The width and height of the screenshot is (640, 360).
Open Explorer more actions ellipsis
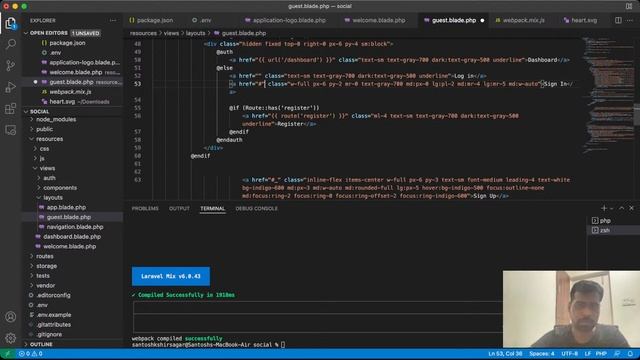[x=113, y=20]
